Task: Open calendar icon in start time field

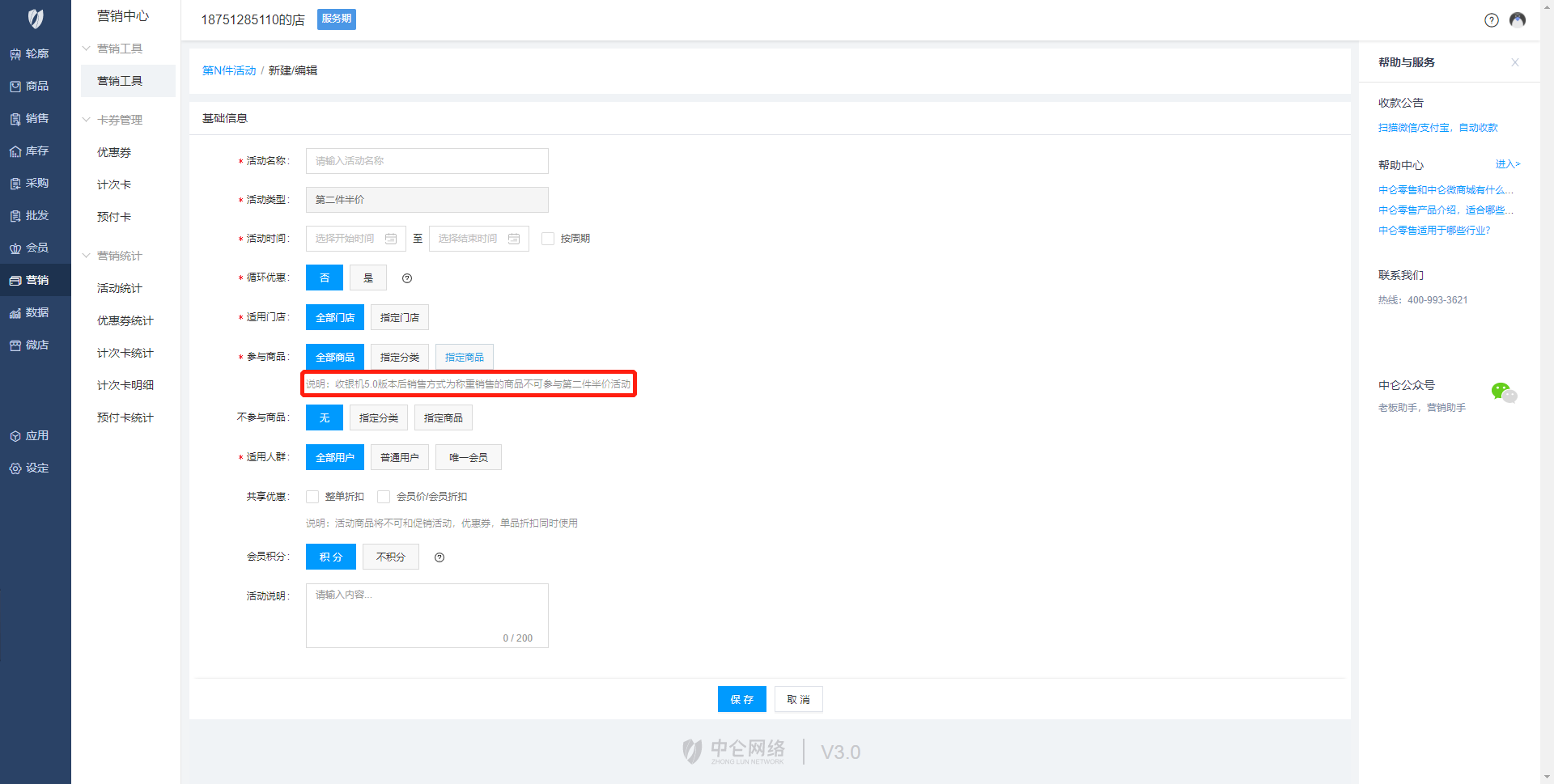Action: click(x=391, y=239)
